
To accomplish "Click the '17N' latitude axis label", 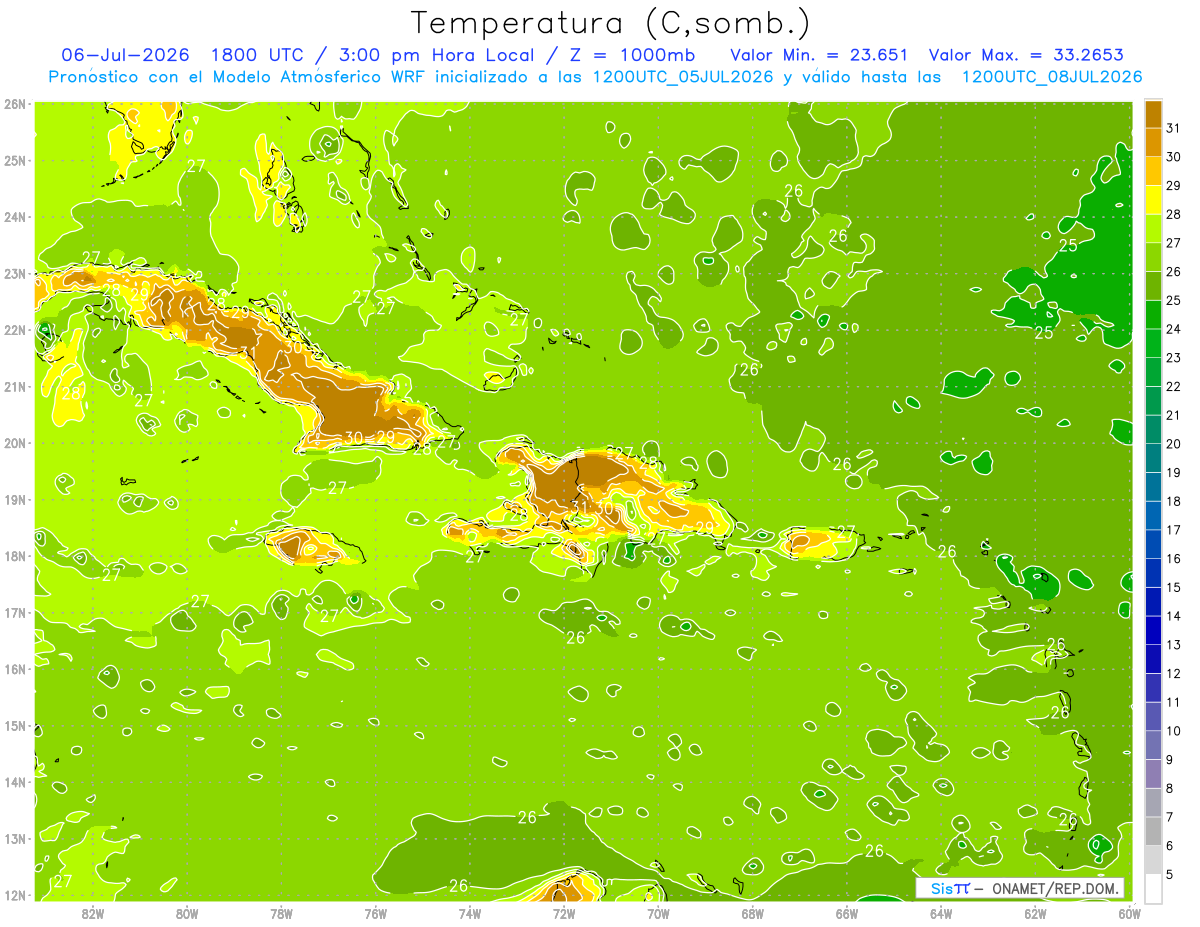I will [x=15, y=613].
